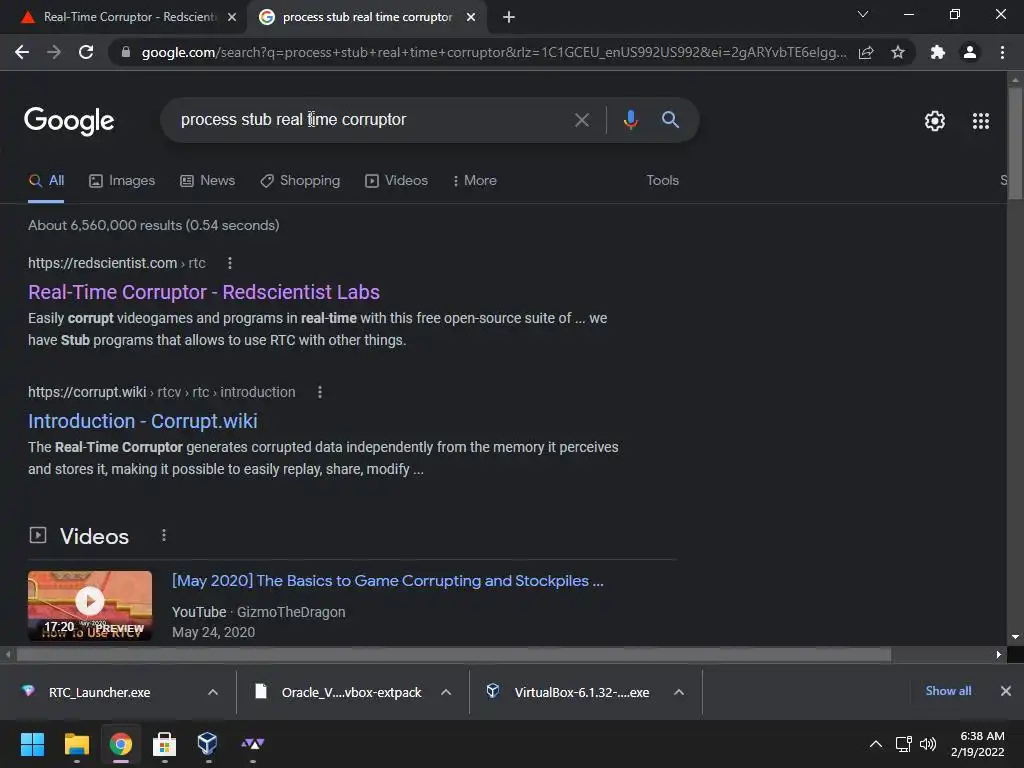1024x768 pixels.
Task: Open options for corrupt.wiki result
Action: [319, 392]
